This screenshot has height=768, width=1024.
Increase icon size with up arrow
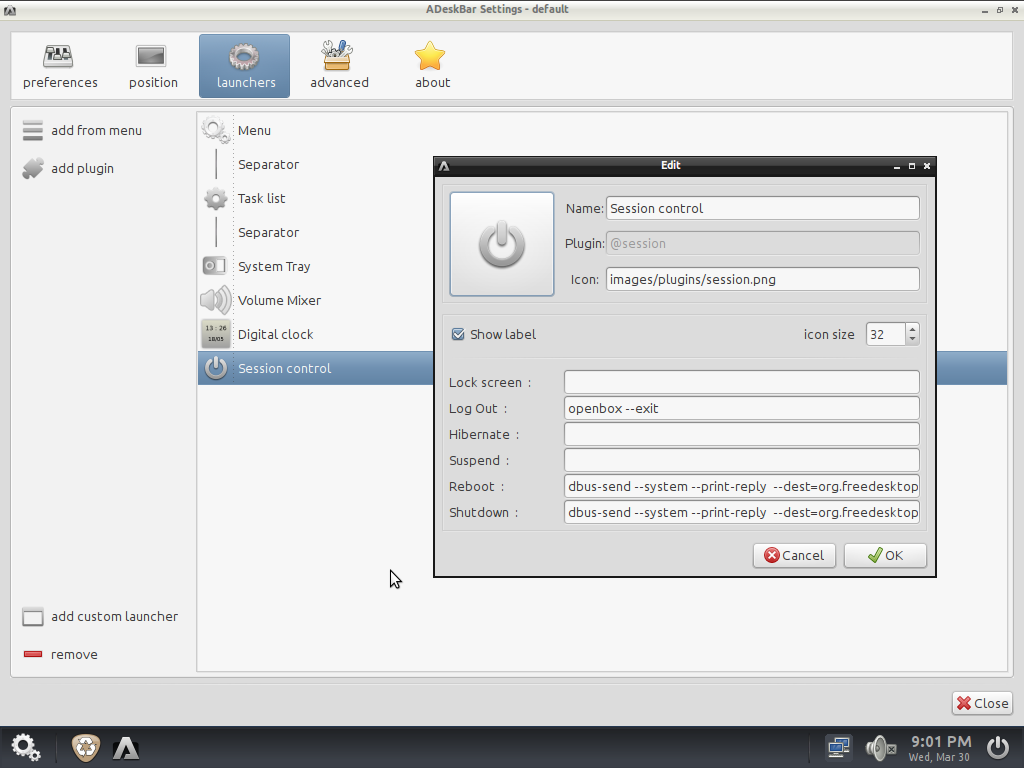pyautogui.click(x=912, y=329)
